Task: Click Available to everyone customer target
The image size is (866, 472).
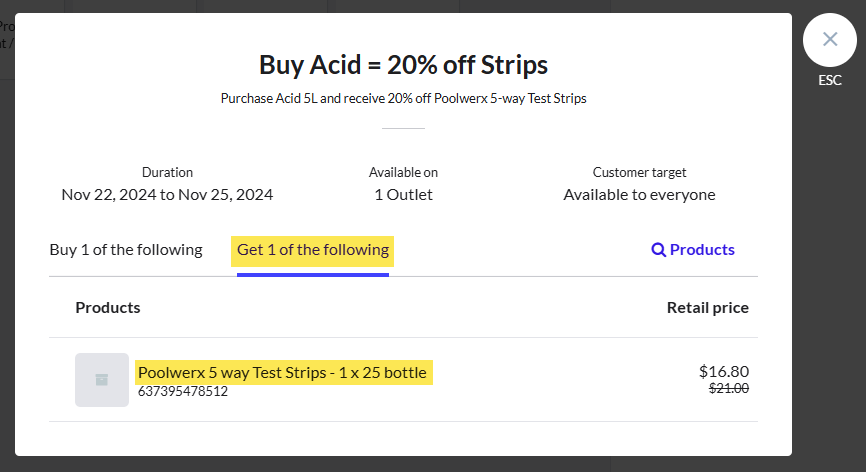Action: point(639,194)
